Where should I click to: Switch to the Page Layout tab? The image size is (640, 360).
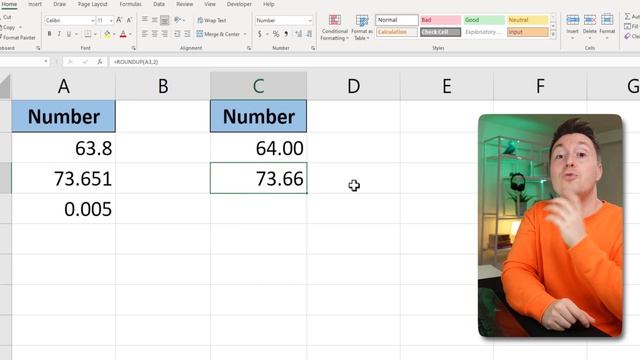coord(93,4)
